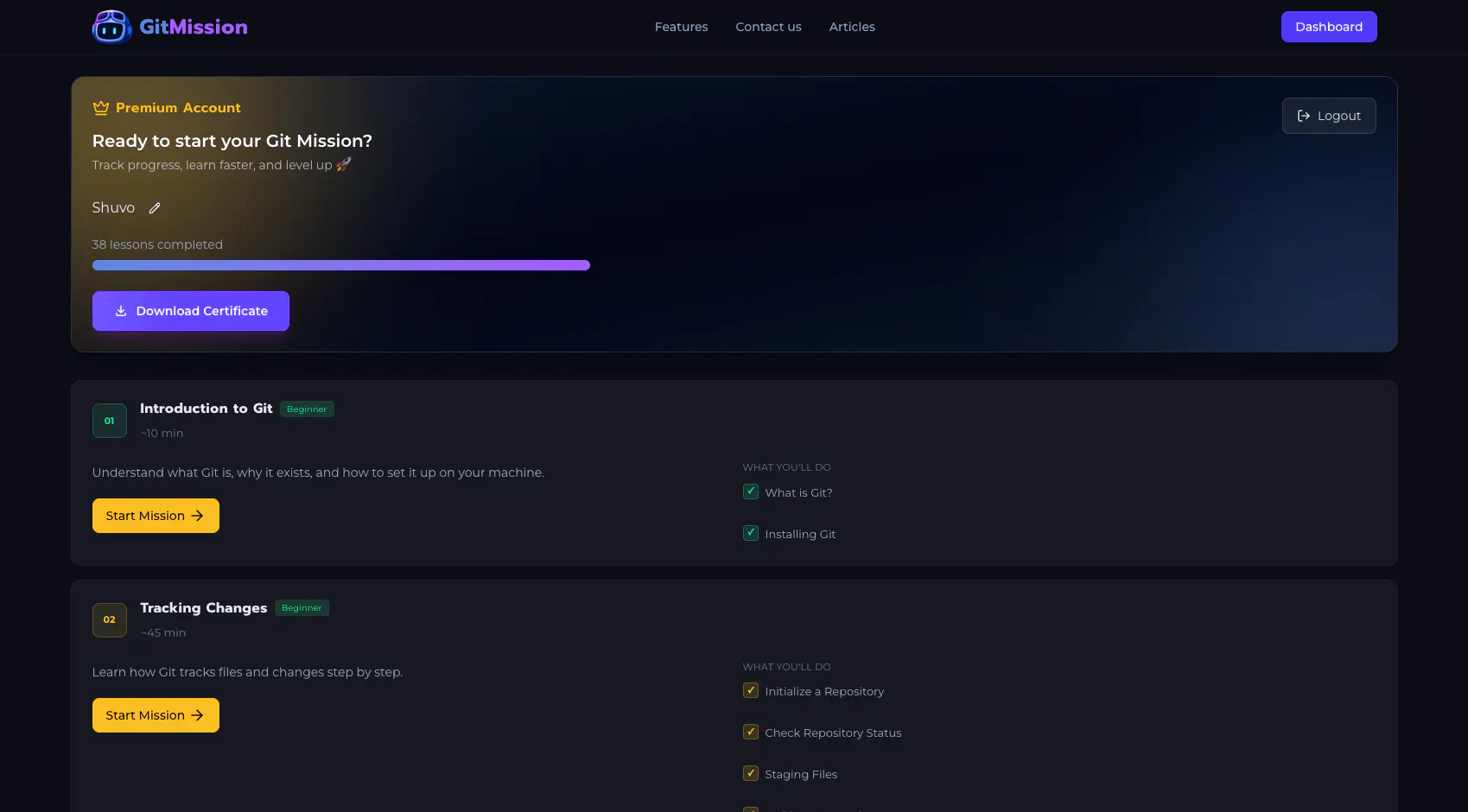The width and height of the screenshot is (1468, 812).
Task: Open the Contact us nav item
Action: pyautogui.click(x=768, y=27)
